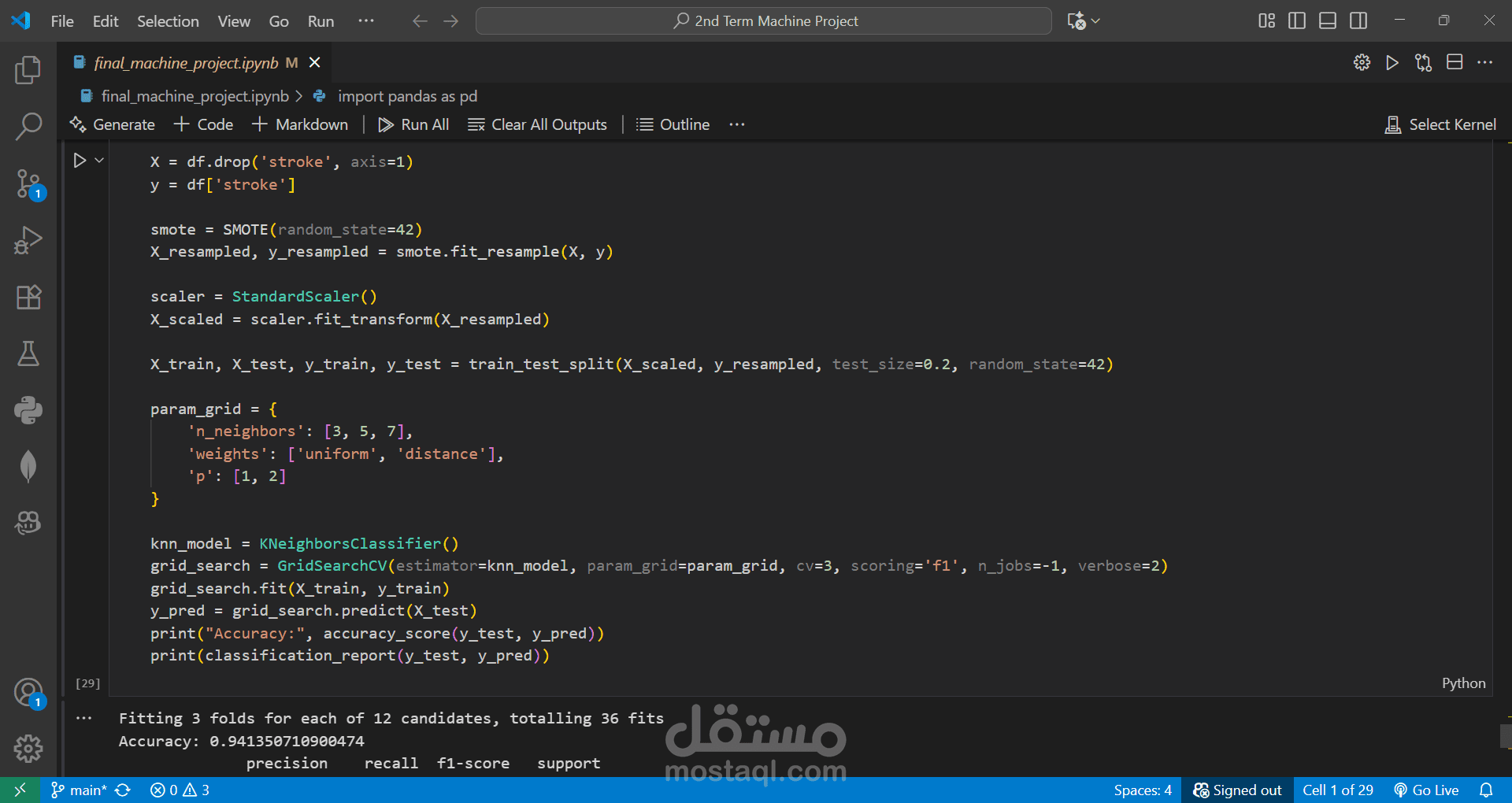Click the 2nd Term Machine Project search box
1512x803 pixels.
pyautogui.click(x=764, y=21)
